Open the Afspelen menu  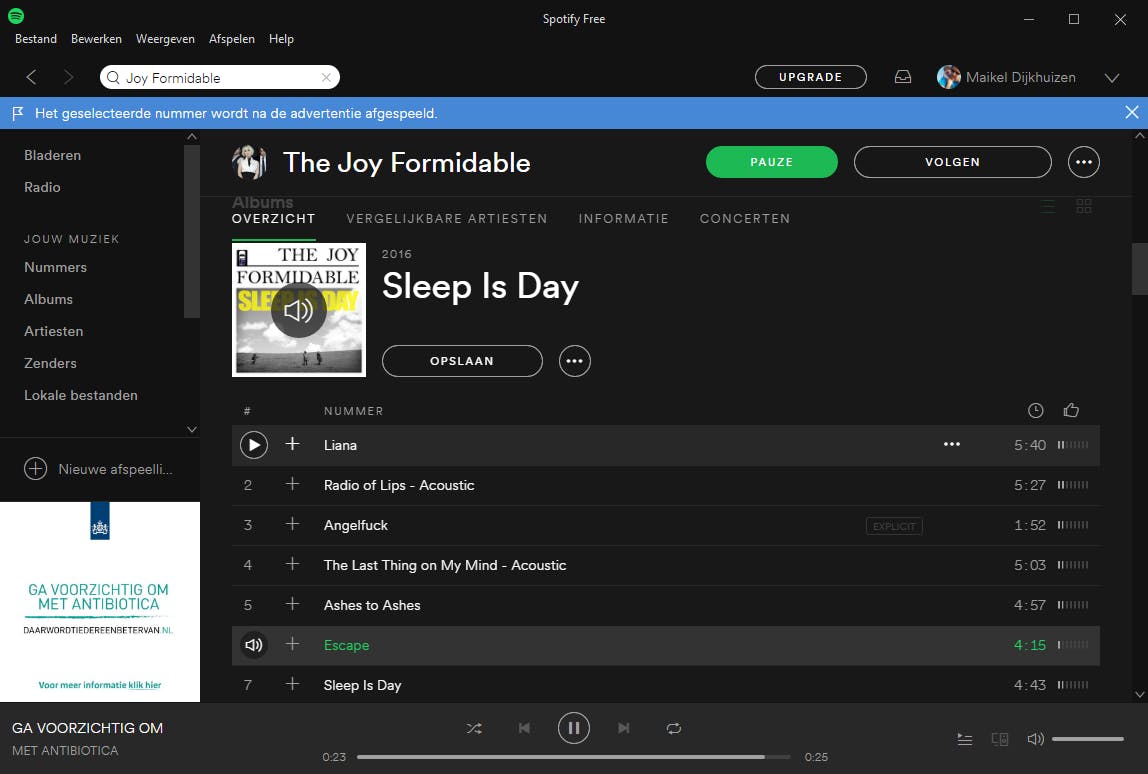pyautogui.click(x=231, y=39)
